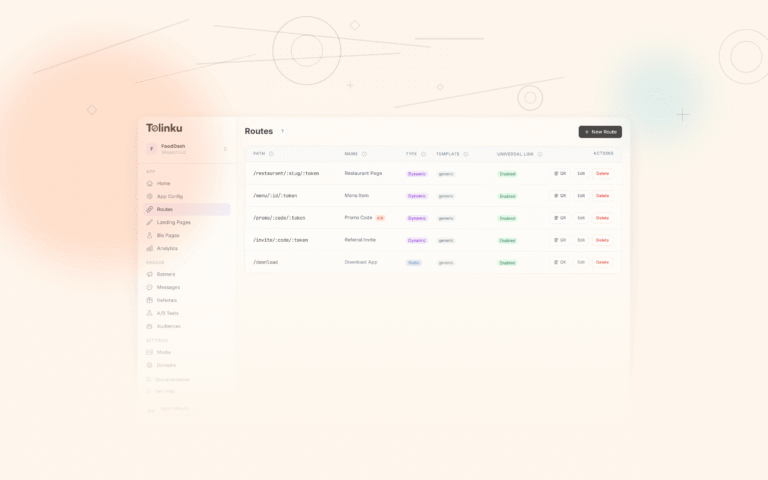Click the Static type badge on Download App
The height and width of the screenshot is (480, 768).
point(414,263)
